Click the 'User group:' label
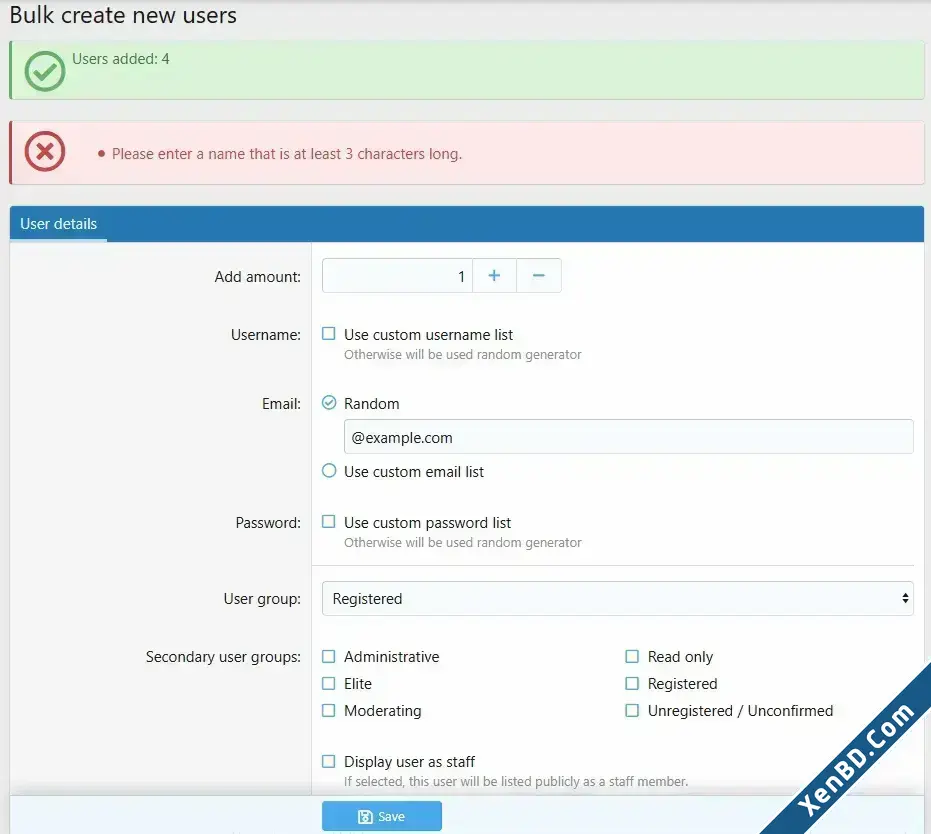 tap(262, 598)
